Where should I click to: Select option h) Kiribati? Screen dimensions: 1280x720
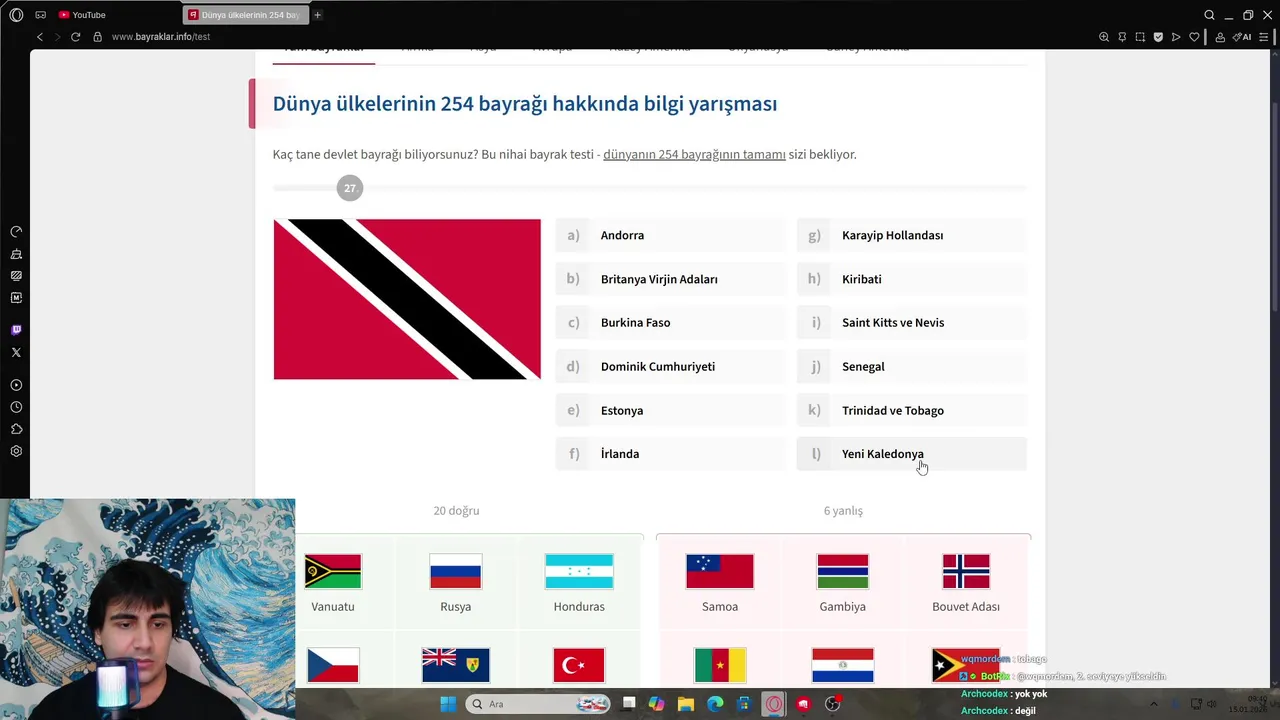(912, 279)
